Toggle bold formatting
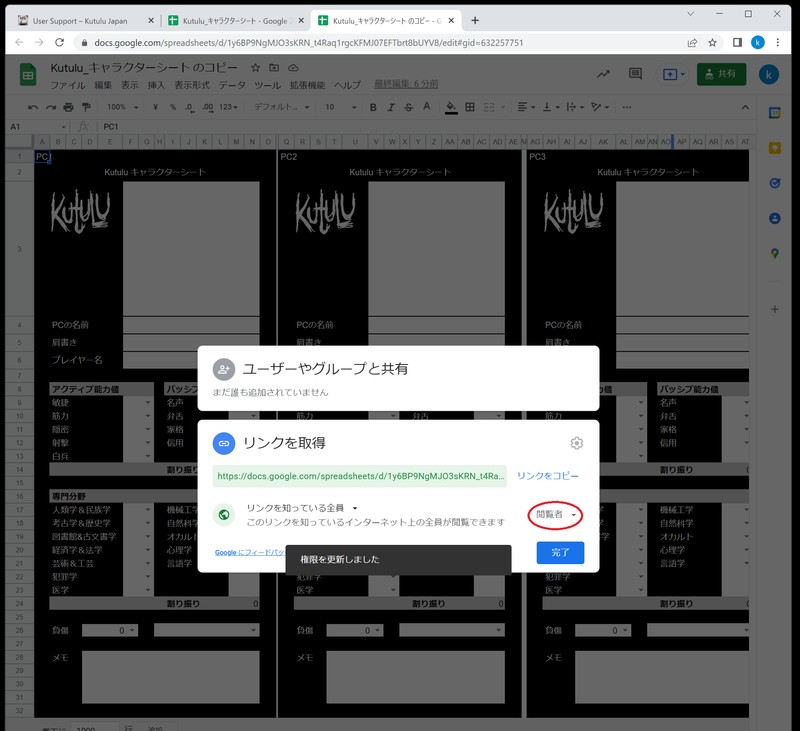Image resolution: width=800 pixels, height=731 pixels. pos(373,107)
